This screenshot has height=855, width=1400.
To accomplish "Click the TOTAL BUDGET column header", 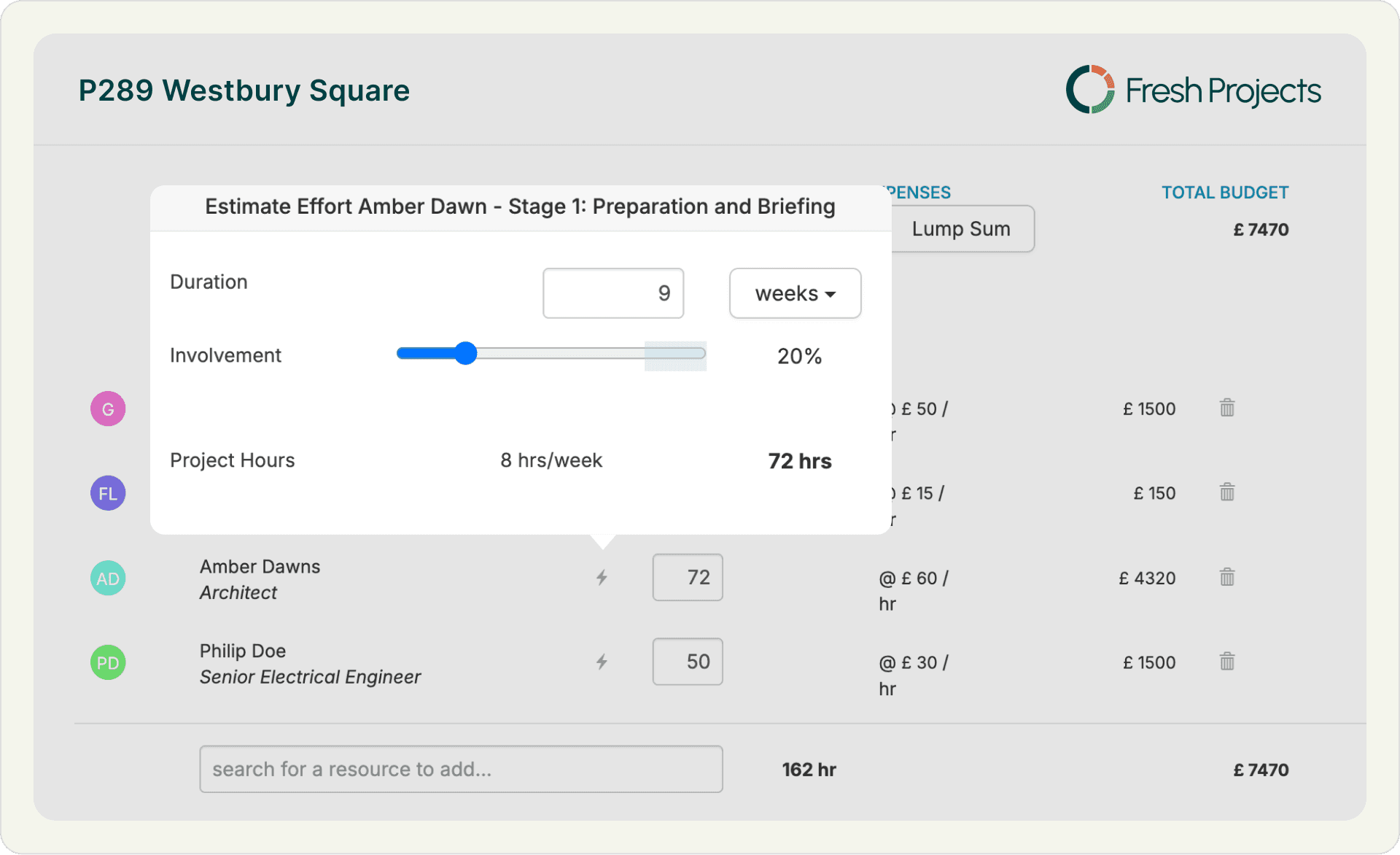I will (1224, 193).
